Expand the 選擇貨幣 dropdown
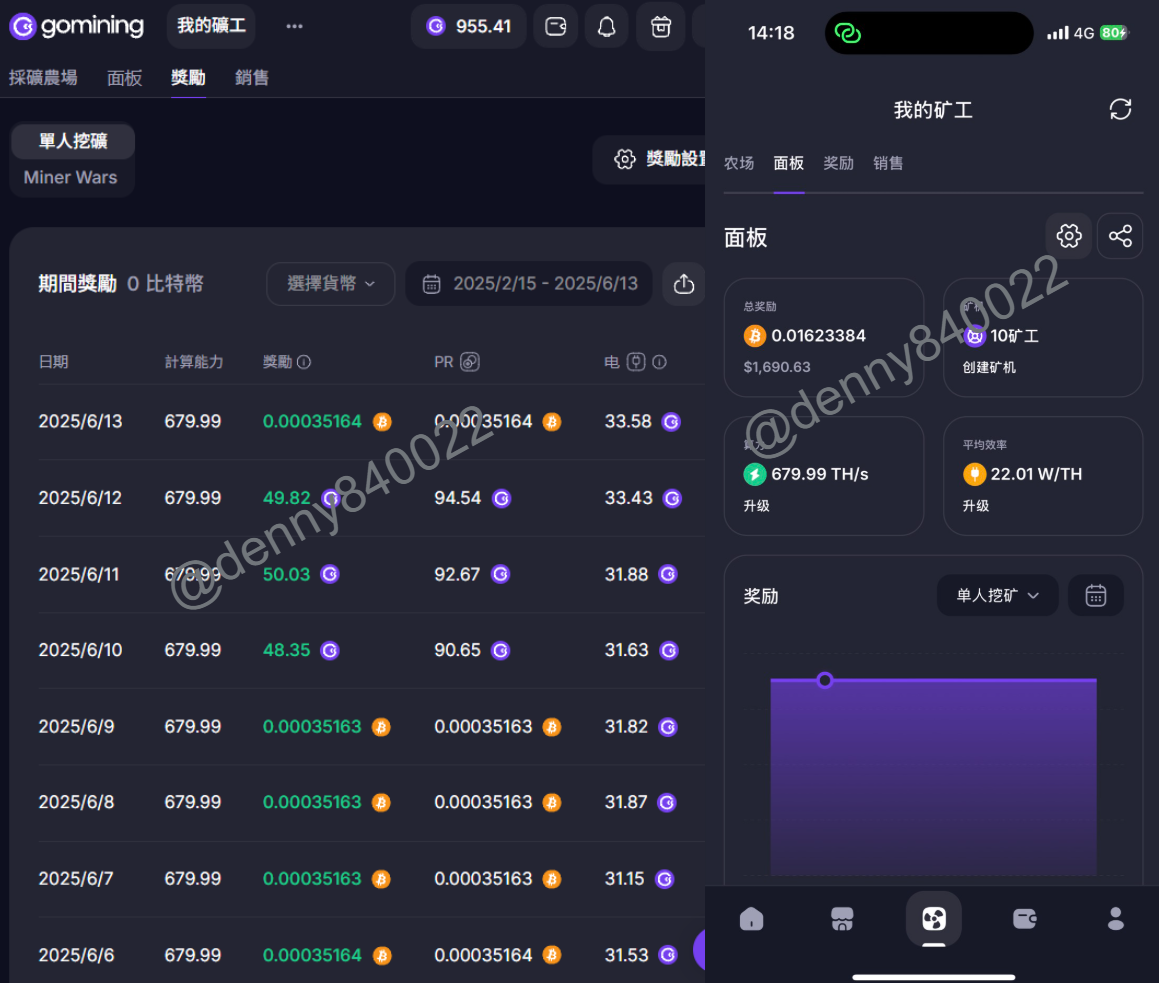This screenshot has height=983, width=1159. [331, 284]
